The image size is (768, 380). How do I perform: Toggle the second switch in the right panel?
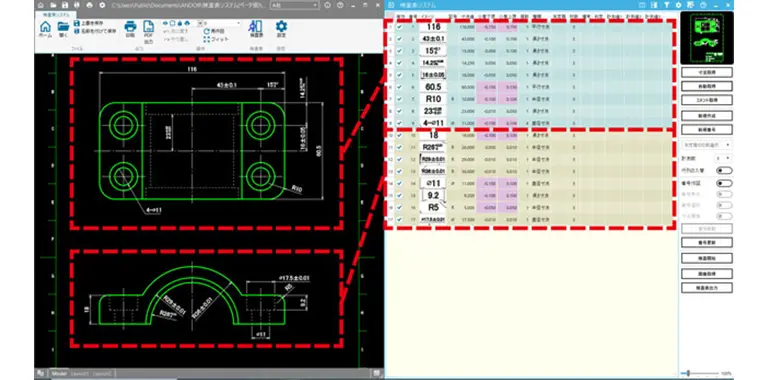[724, 183]
